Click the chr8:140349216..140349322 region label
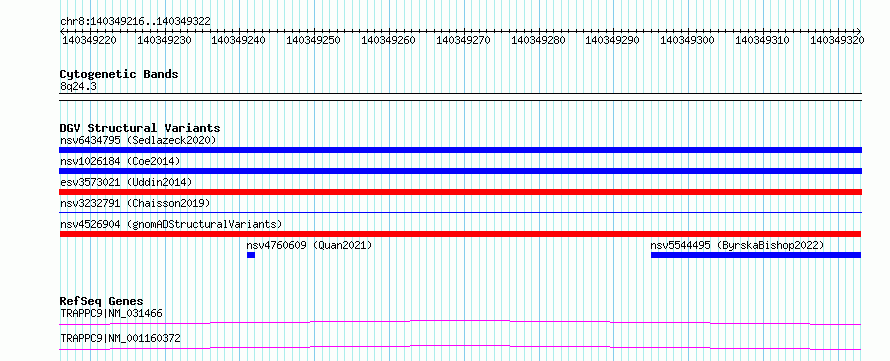The height and width of the screenshot is (361, 890). (x=135, y=21)
